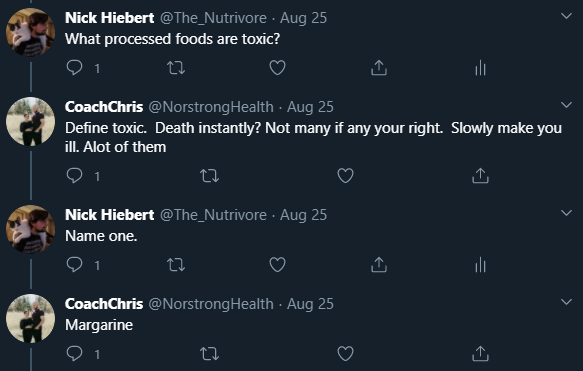Screen dimensions: 583x371
Task: Click CoachChris avatar on "Define toxic" tweet
Action: (30, 121)
